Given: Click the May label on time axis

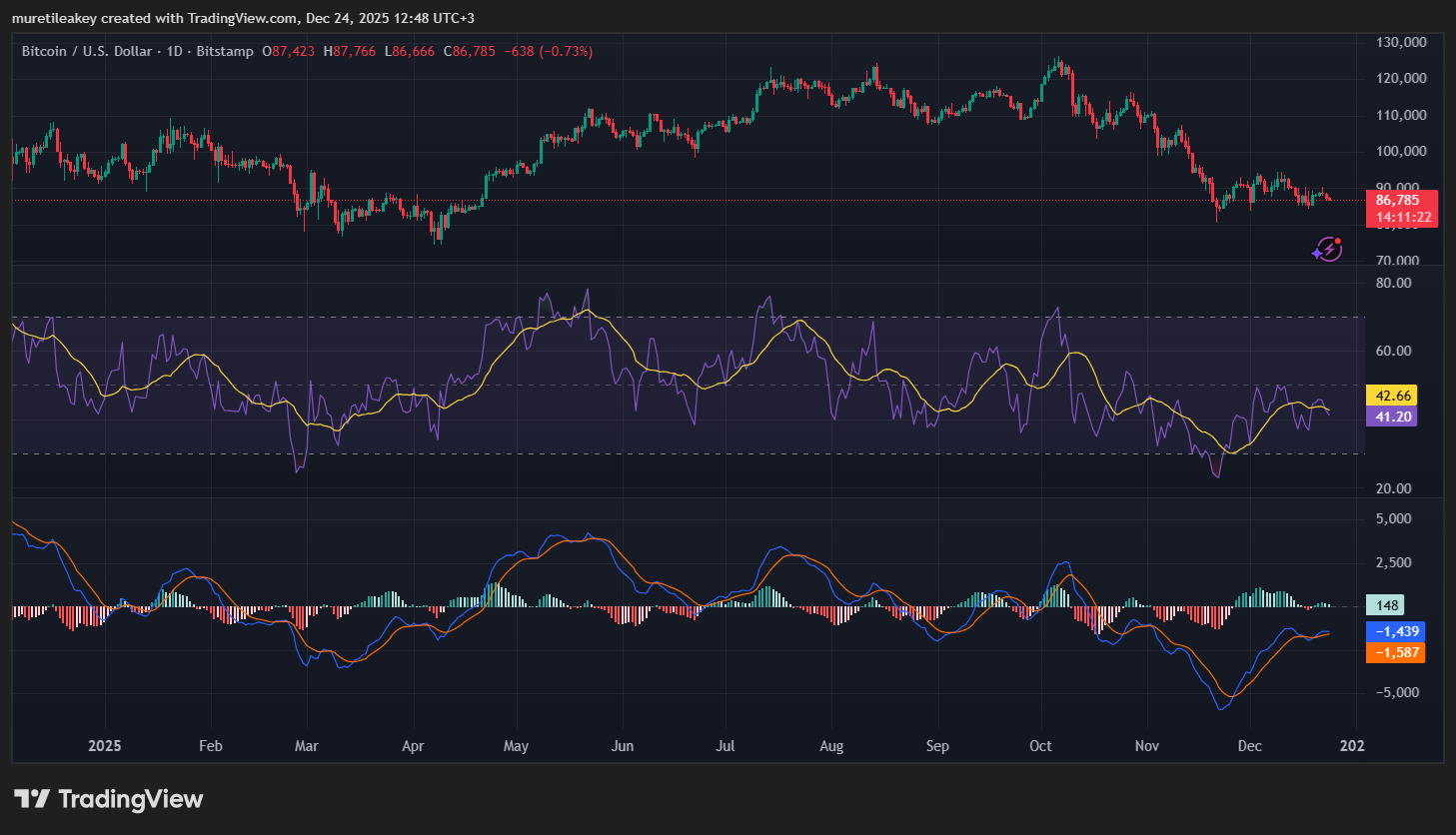Looking at the screenshot, I should click(x=516, y=746).
